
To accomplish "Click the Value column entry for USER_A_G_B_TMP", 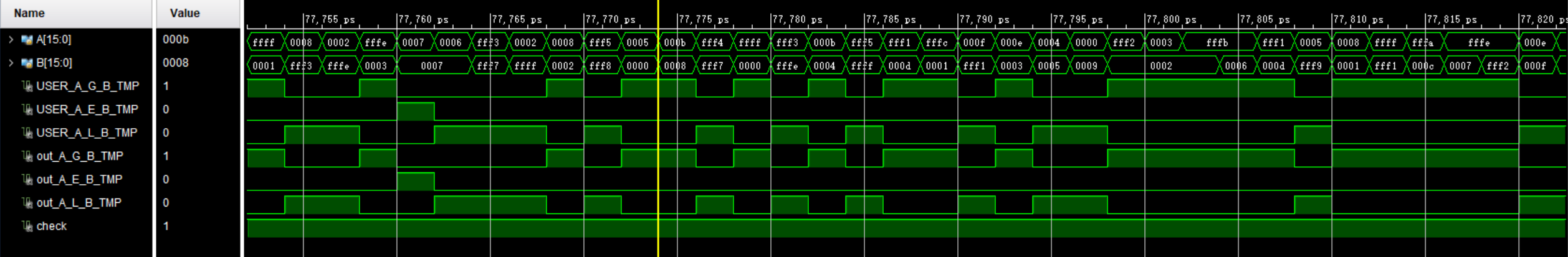I will (166, 86).
